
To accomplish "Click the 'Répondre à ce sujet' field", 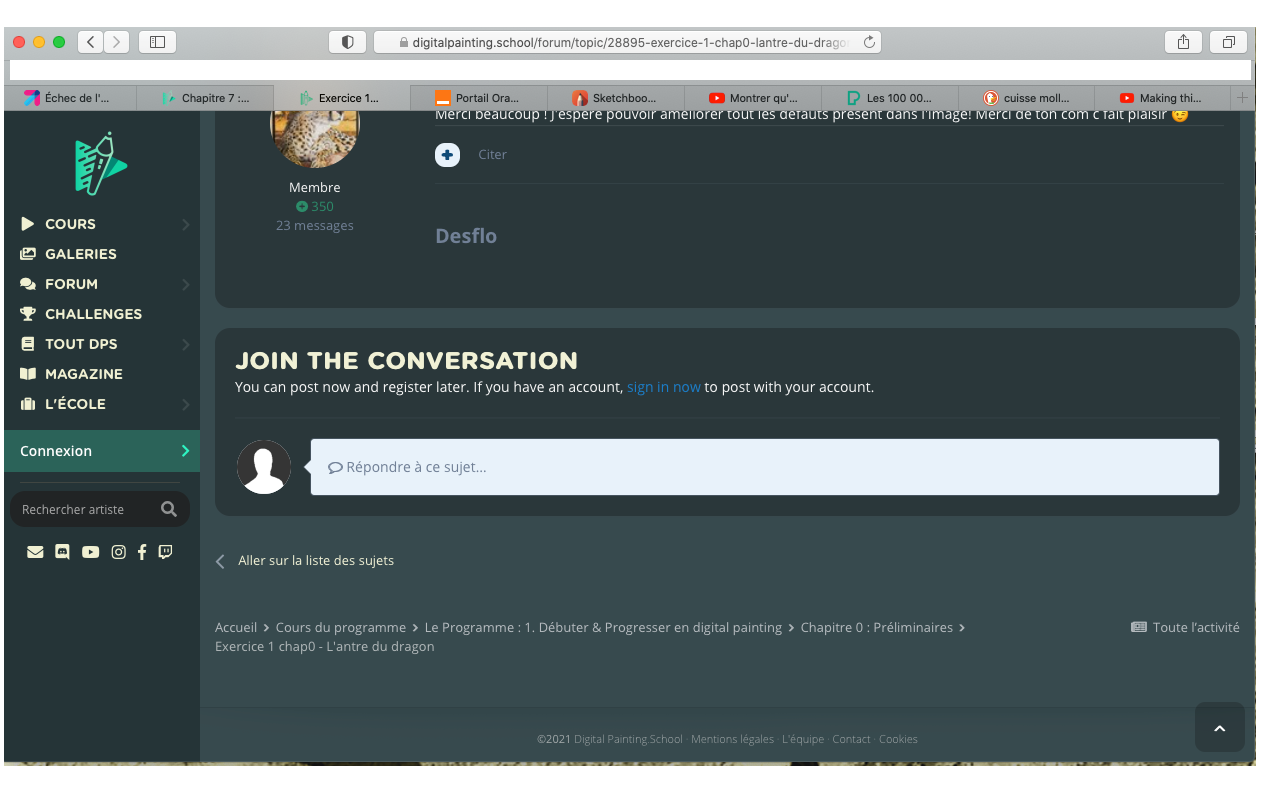I will click(764, 467).
